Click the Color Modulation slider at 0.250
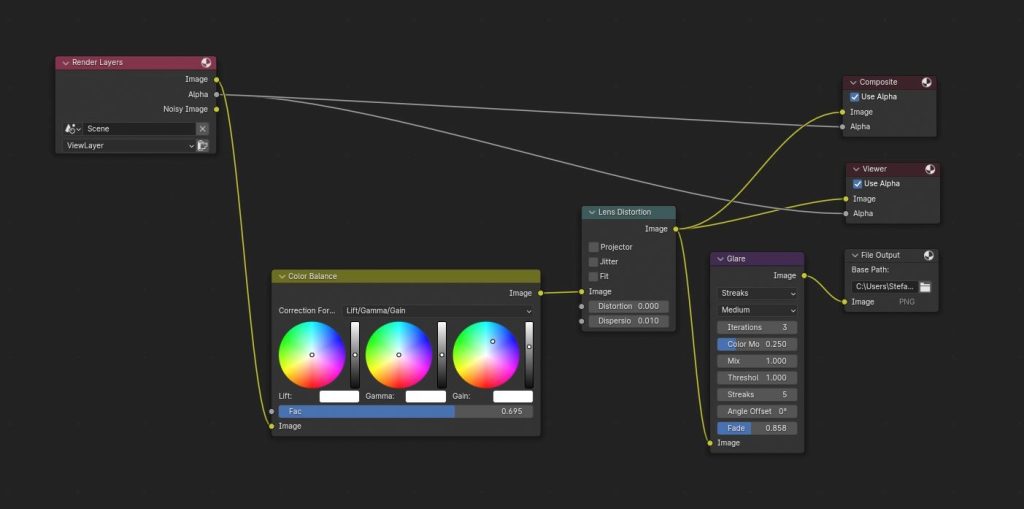 [x=757, y=344]
